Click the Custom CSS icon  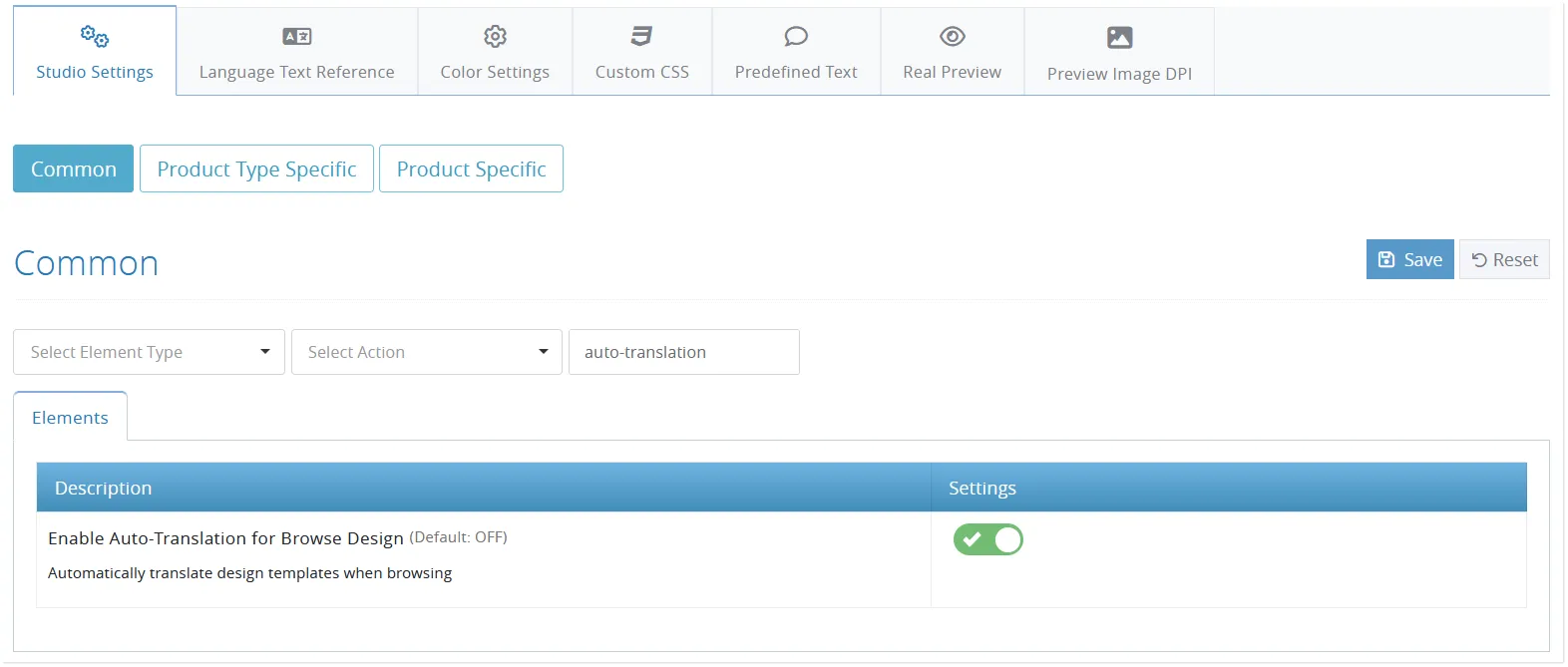click(641, 37)
